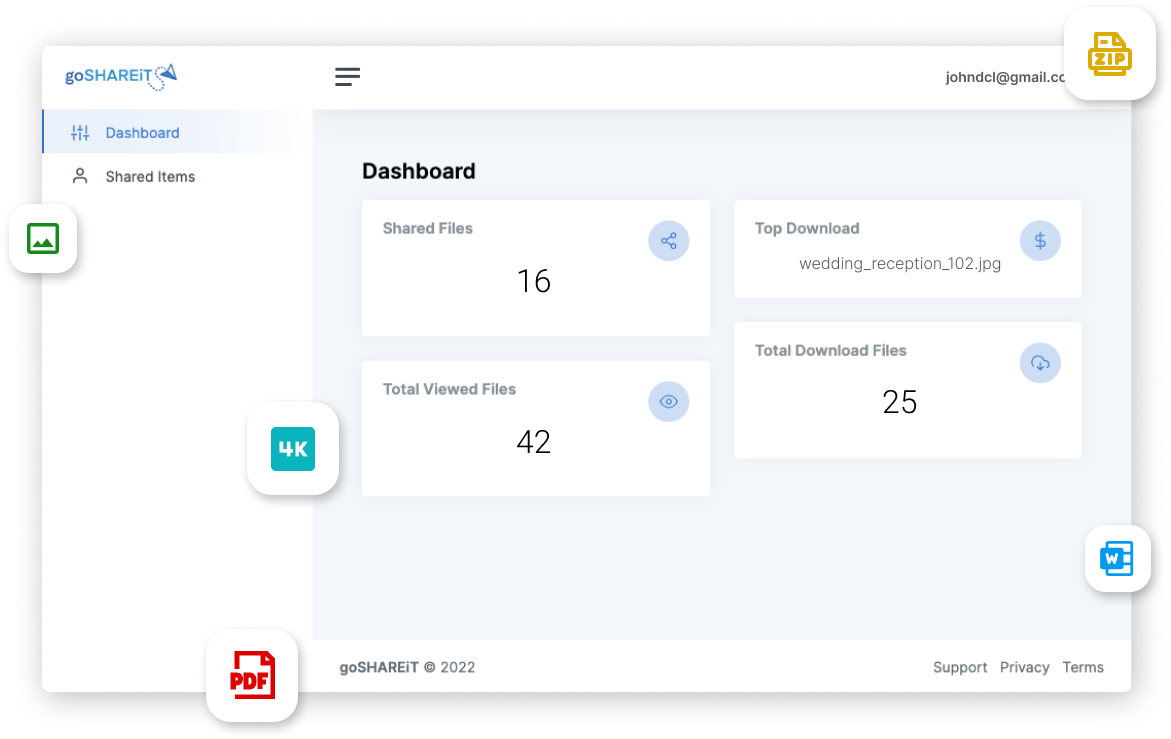This screenshot has width=1171, height=739.
Task: Click the dollar icon on Top Download card
Action: [x=1040, y=241]
